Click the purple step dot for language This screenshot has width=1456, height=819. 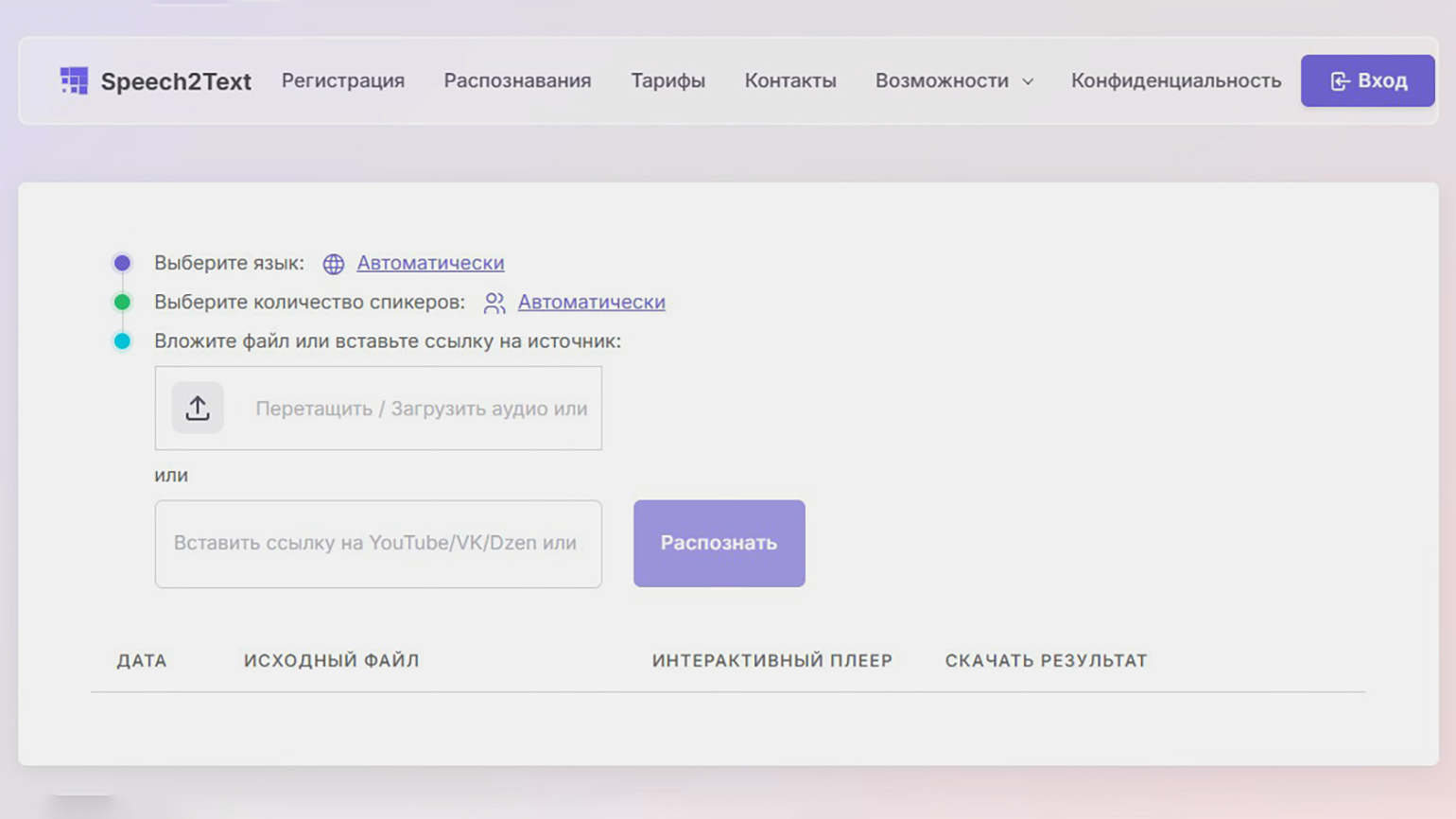122,263
